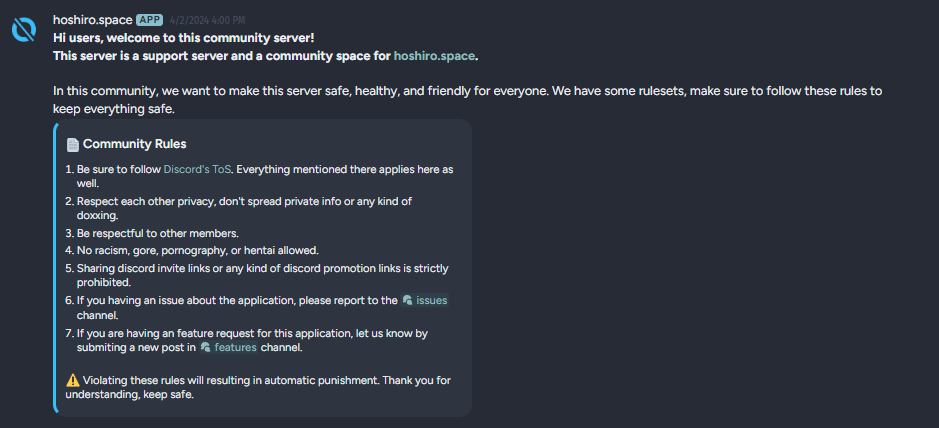Click rule 3 "Be respectful to other members"

coord(157,233)
